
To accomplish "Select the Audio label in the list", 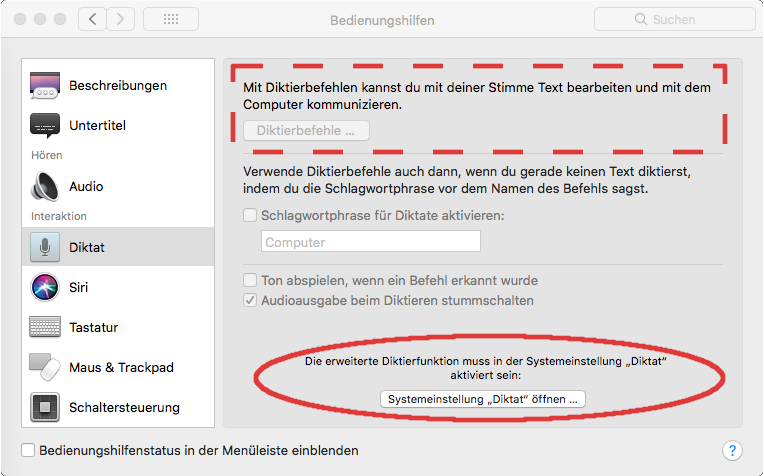I will point(86,187).
